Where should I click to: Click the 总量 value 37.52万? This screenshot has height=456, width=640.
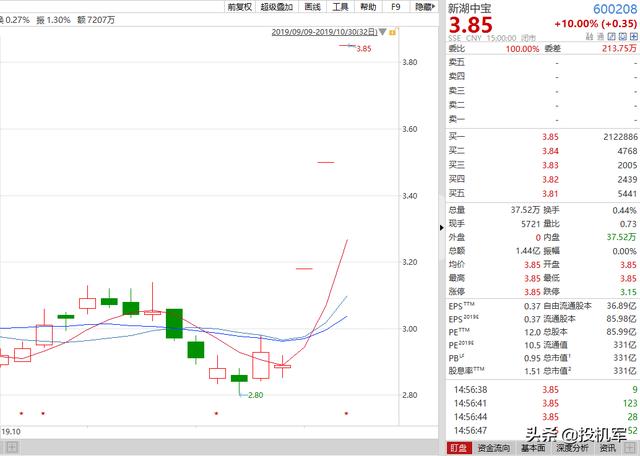525,210
